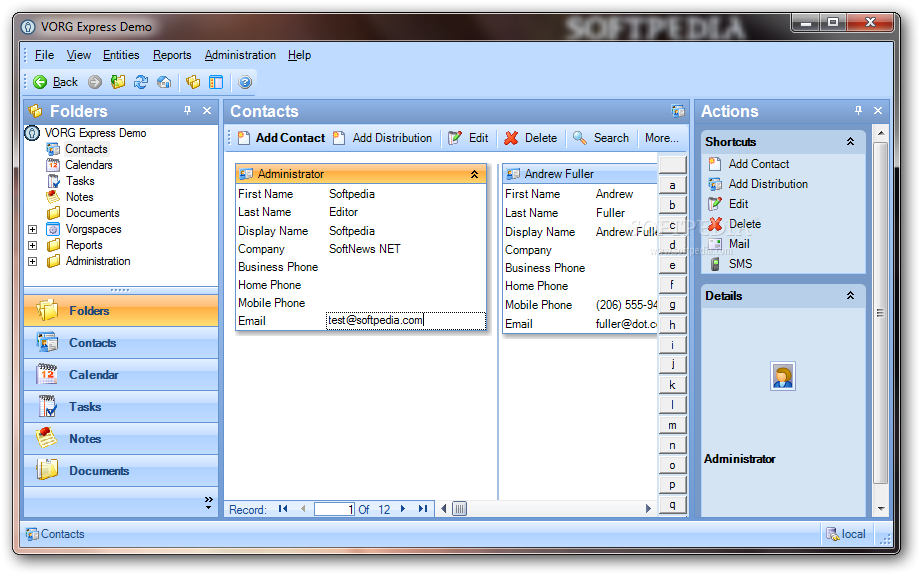Click the red Delete X icon in toolbar
This screenshot has height=575, width=921.
(x=512, y=138)
